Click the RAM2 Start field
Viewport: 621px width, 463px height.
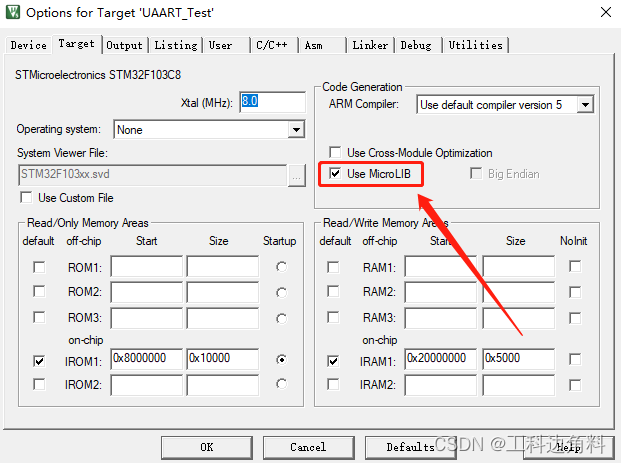440,292
